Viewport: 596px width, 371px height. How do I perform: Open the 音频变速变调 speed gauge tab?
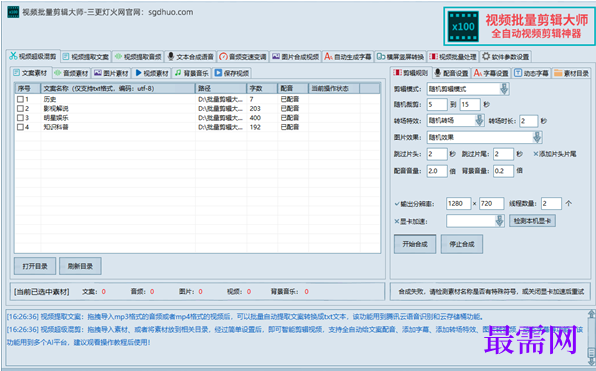[x=243, y=57]
